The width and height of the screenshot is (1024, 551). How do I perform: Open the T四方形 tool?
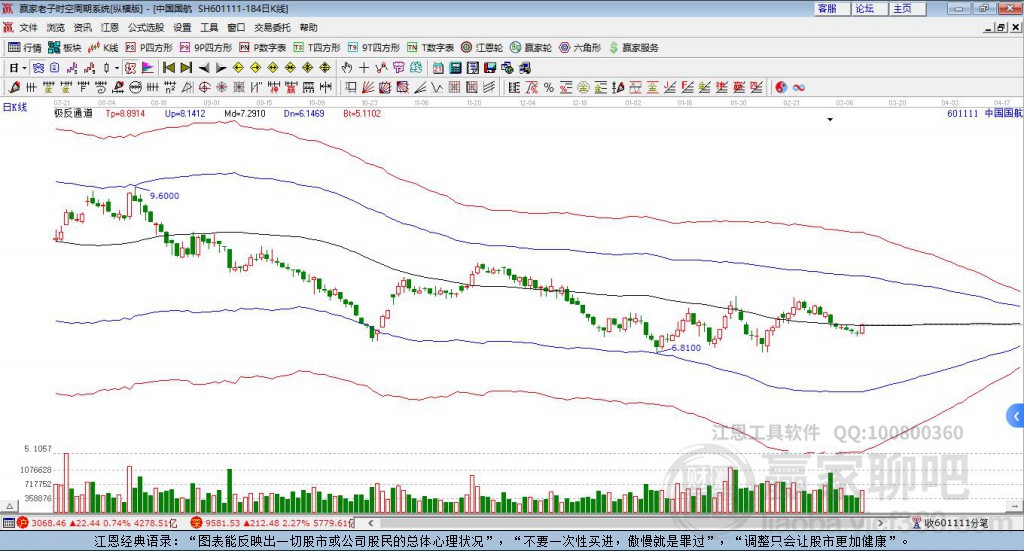[317, 48]
